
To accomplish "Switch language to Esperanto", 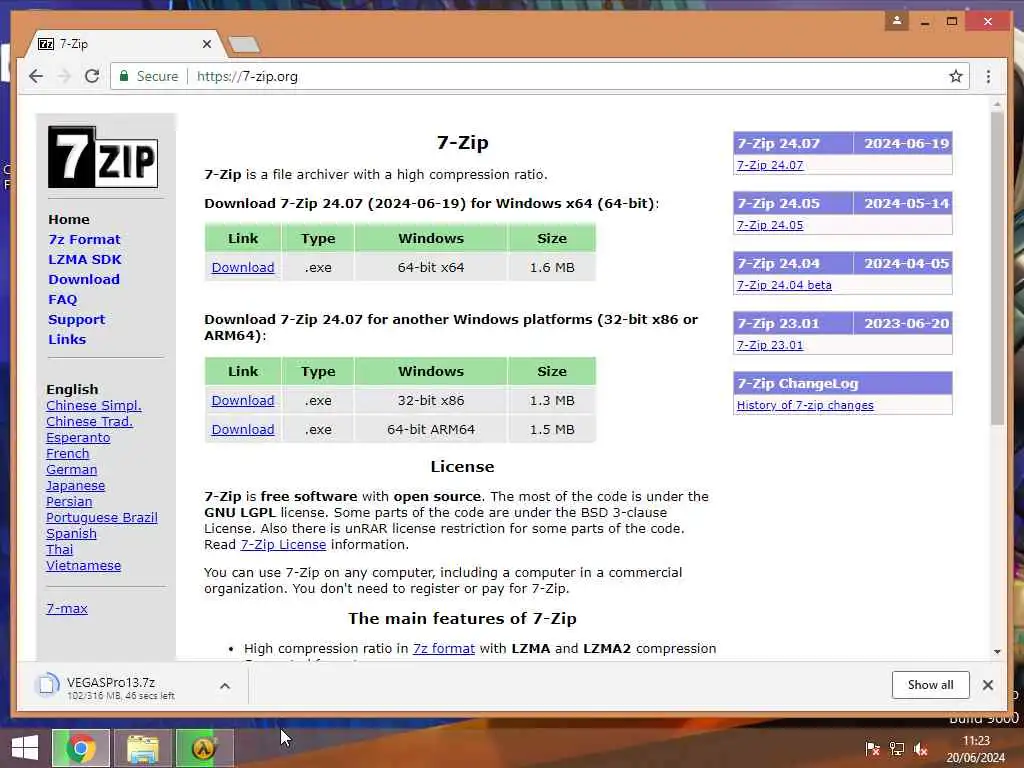I will [x=78, y=438].
